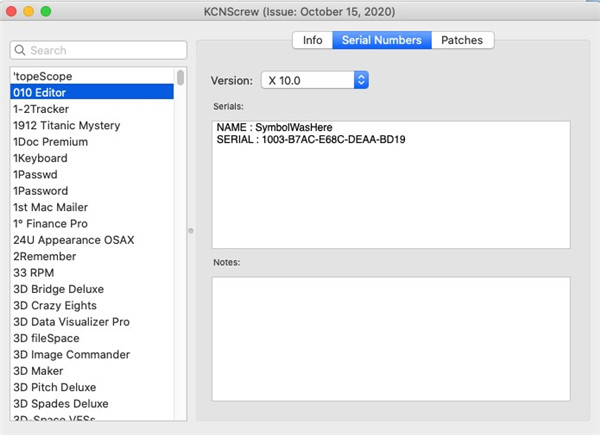600x435 pixels.
Task: Select 3D Data Visualizer Pro
Action: click(92, 322)
